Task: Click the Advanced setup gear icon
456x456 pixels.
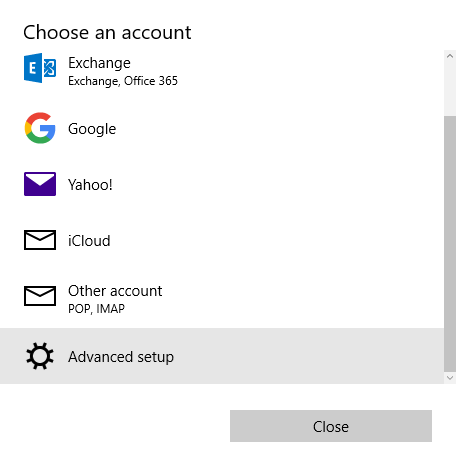Action: (x=40, y=356)
